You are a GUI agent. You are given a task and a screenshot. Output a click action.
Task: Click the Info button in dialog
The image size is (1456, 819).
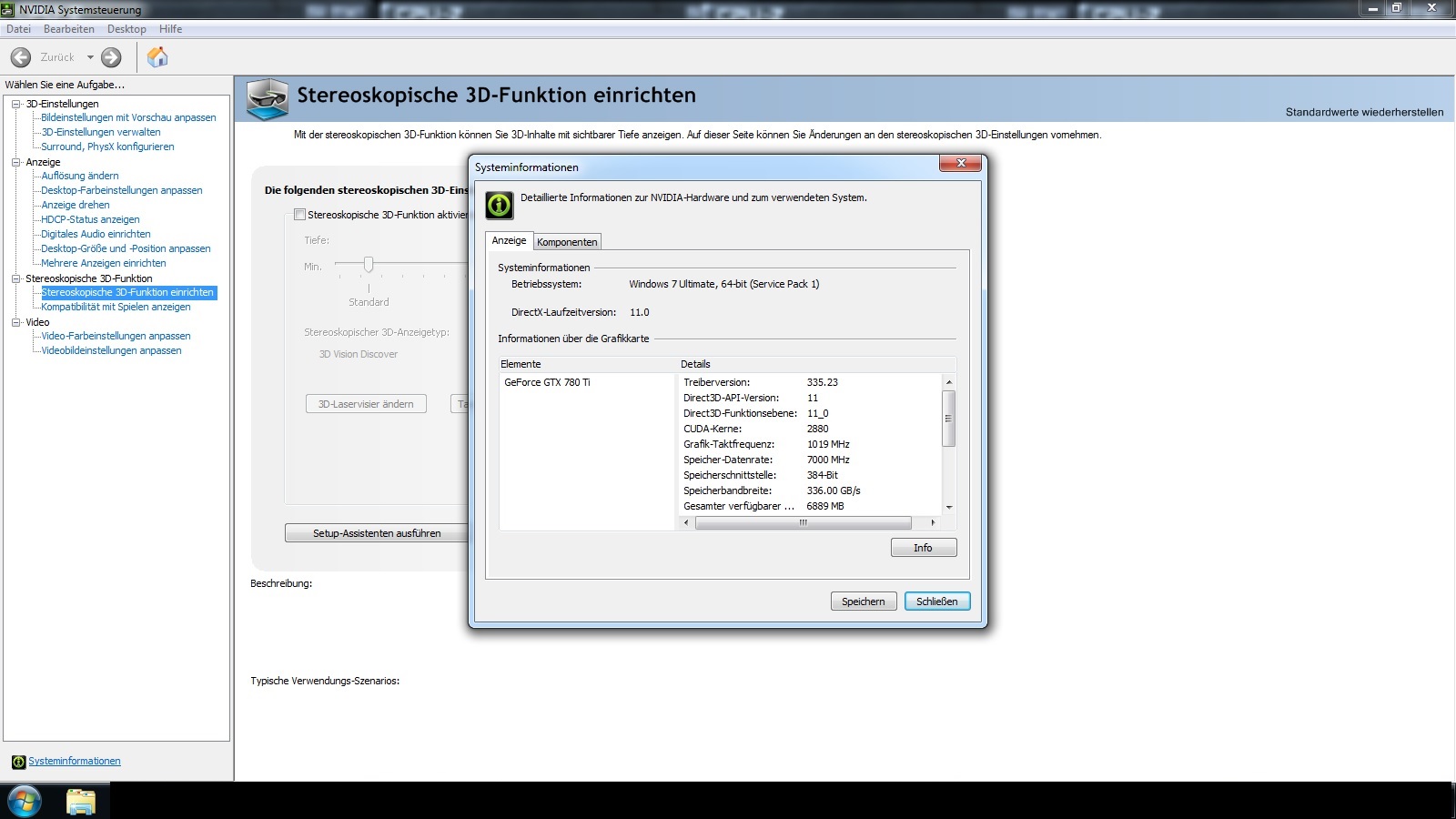pyautogui.click(x=924, y=548)
